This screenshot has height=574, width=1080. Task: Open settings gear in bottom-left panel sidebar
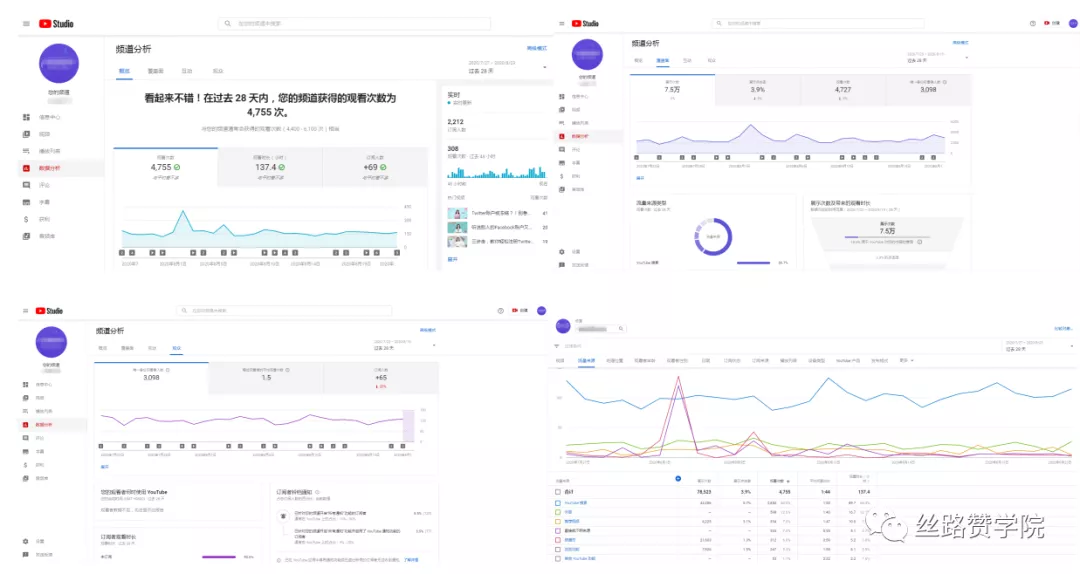coord(26,541)
